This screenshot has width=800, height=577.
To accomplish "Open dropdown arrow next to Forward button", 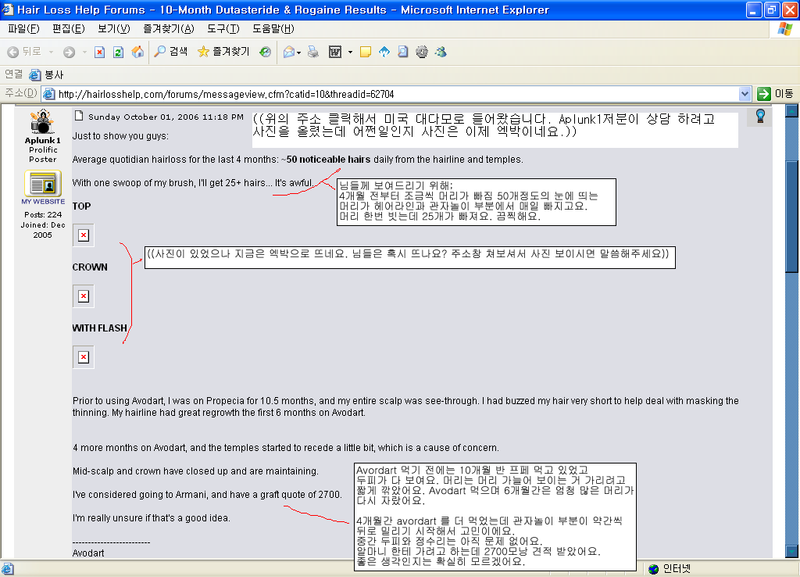I will click(84, 52).
